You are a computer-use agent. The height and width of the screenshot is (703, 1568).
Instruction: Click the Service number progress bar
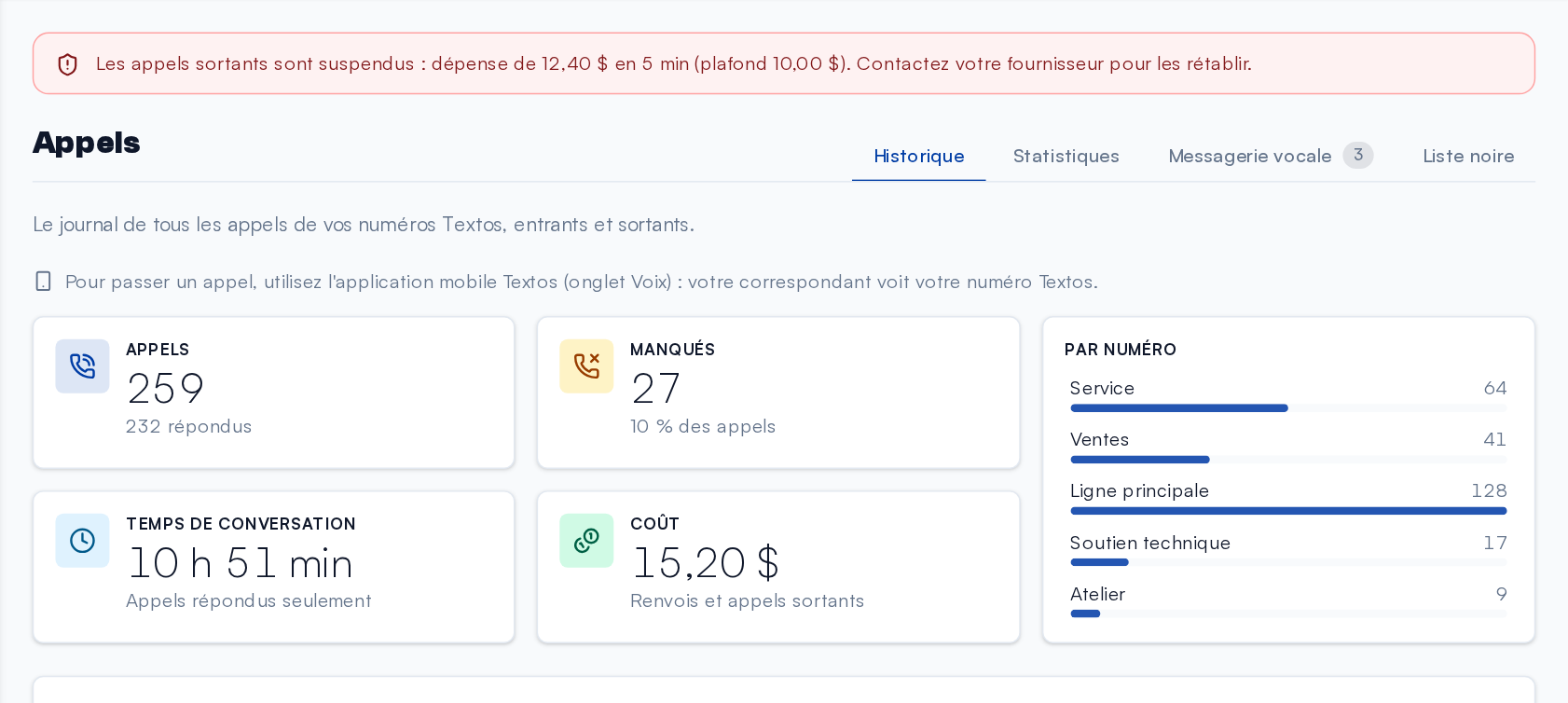click(x=1288, y=408)
